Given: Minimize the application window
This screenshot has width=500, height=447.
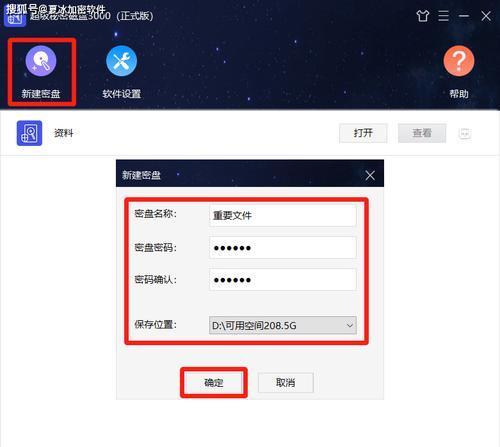Looking at the screenshot, I should 464,16.
